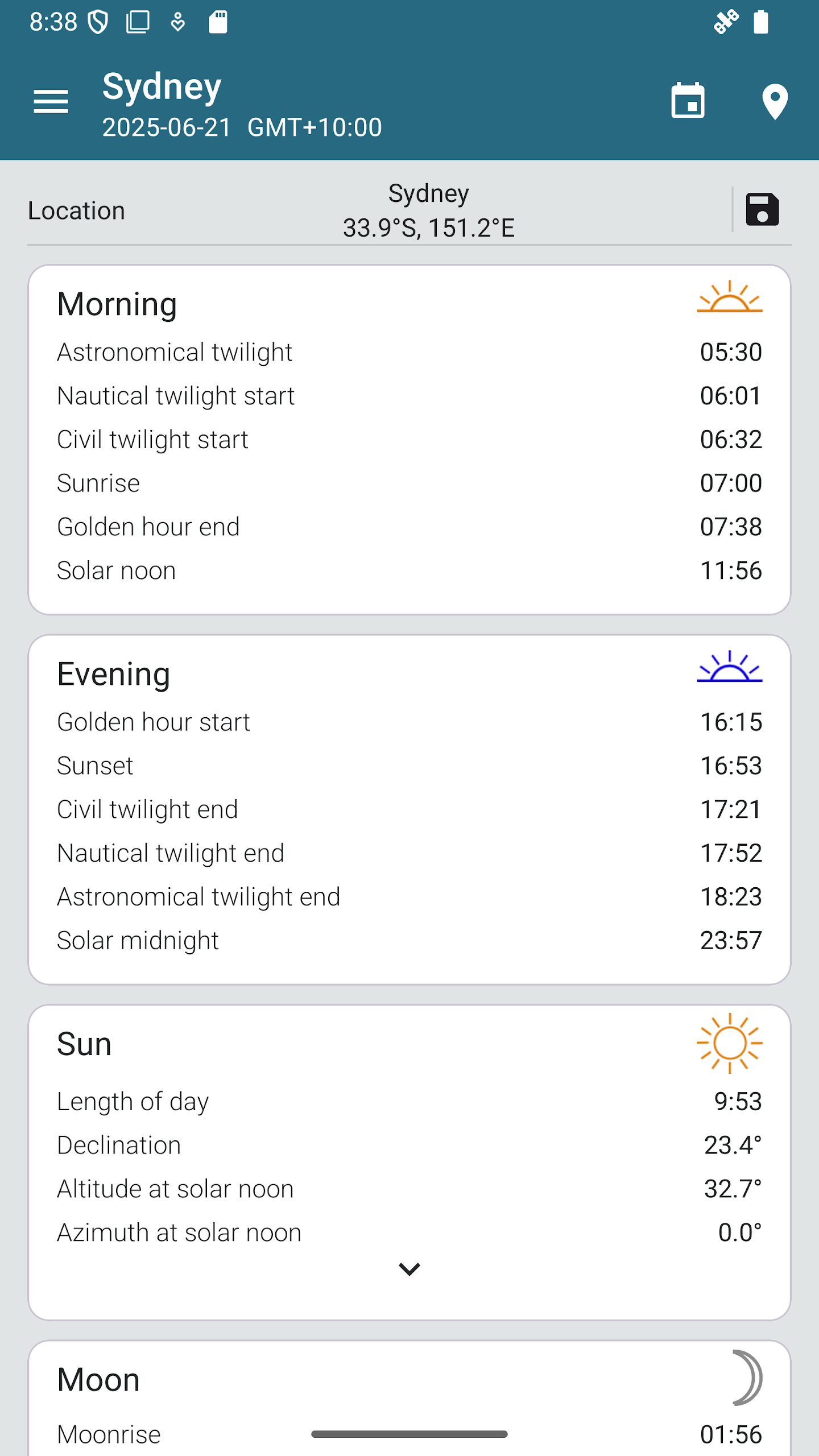Tap the blue sunset icon
819x1456 pixels.
click(730, 667)
